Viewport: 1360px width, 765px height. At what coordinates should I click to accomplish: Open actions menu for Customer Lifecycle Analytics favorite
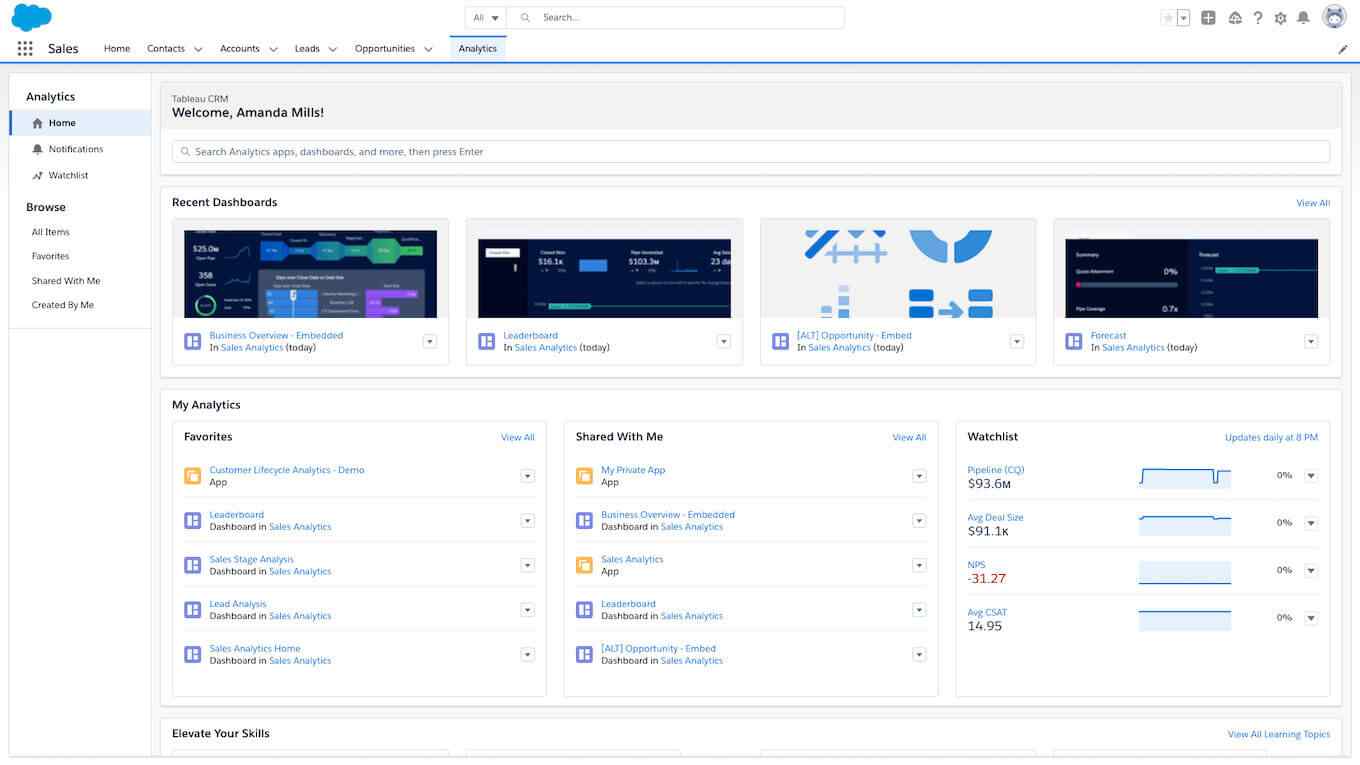tap(527, 476)
